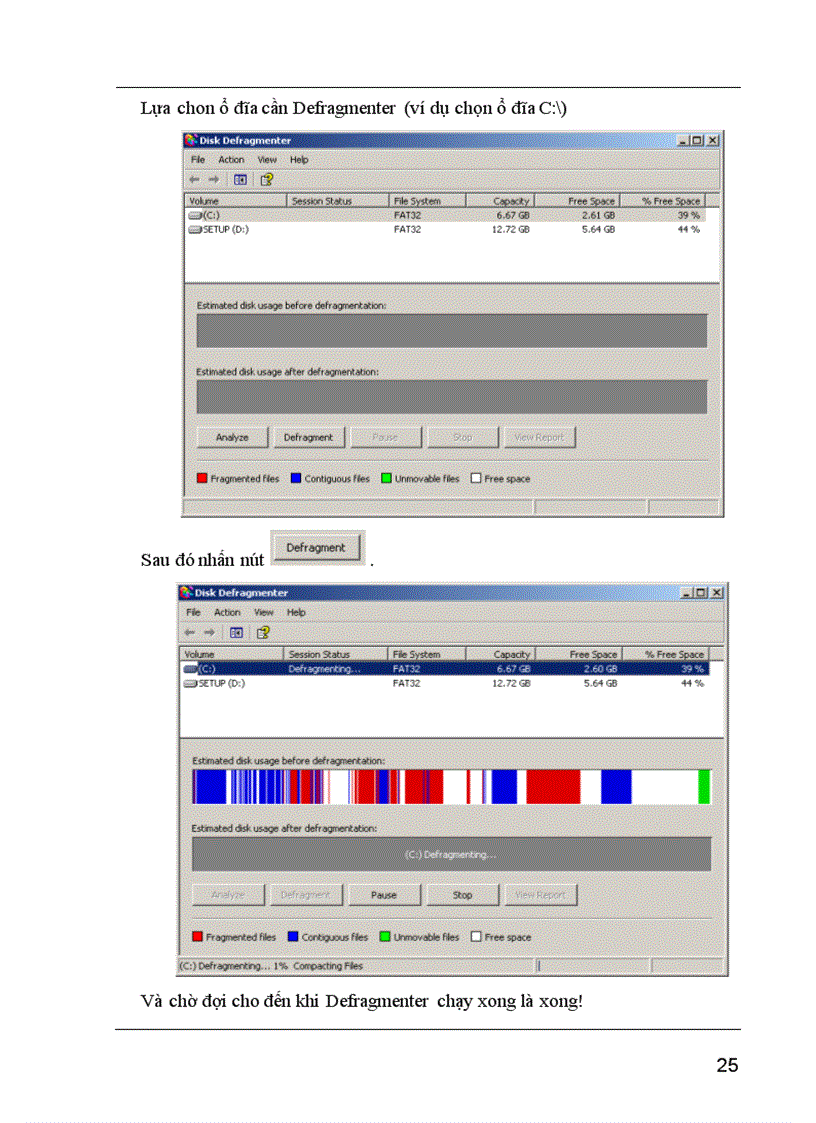Open the View menu in the upper window

click(x=267, y=160)
